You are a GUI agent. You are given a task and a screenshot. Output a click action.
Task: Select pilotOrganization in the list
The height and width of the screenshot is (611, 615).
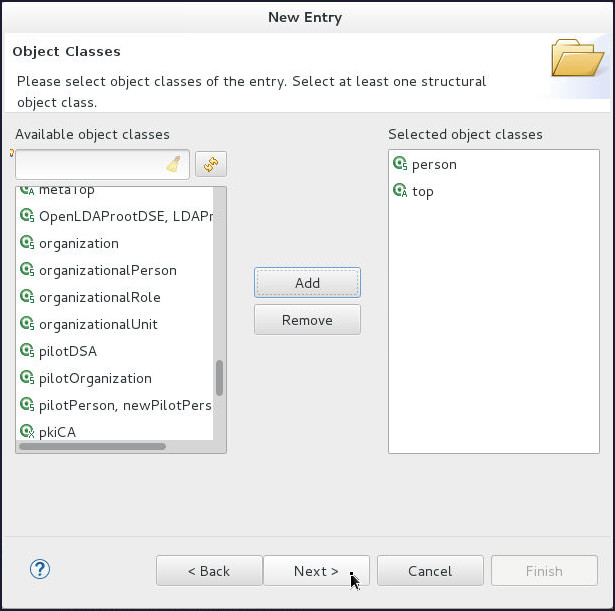point(95,378)
